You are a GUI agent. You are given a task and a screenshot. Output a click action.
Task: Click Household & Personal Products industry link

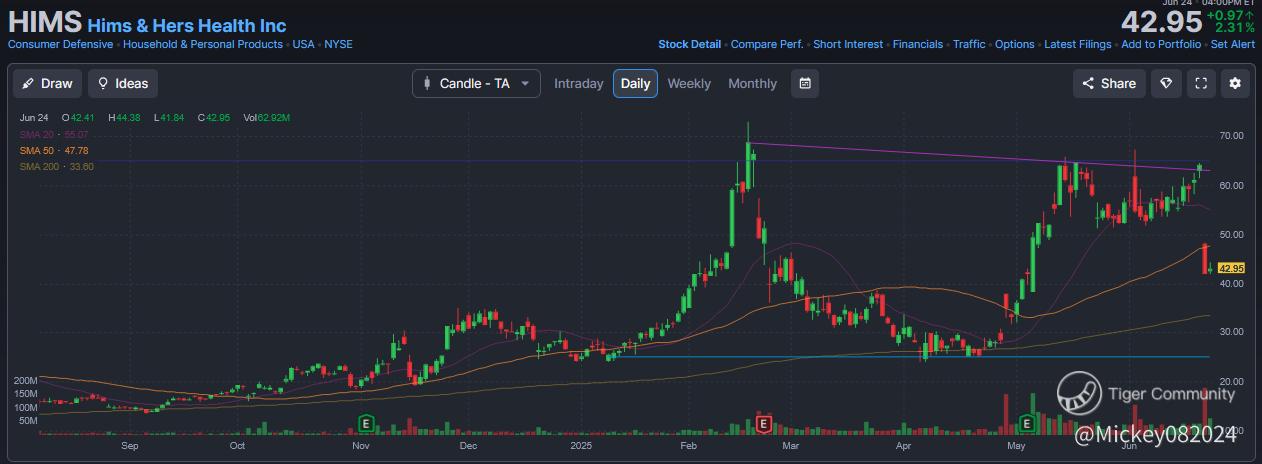203,45
